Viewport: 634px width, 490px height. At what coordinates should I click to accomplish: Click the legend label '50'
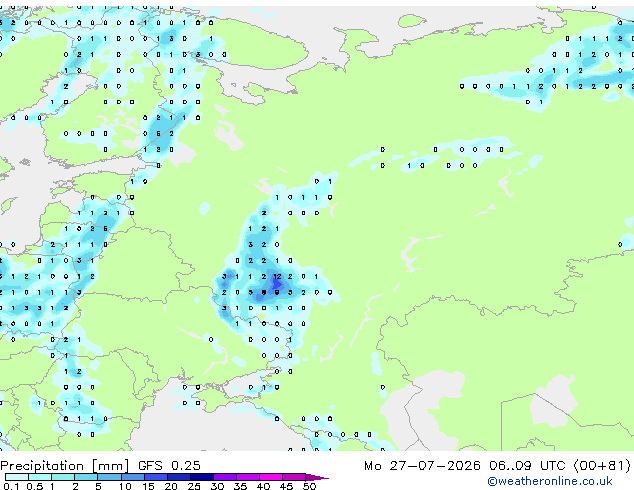tap(309, 486)
